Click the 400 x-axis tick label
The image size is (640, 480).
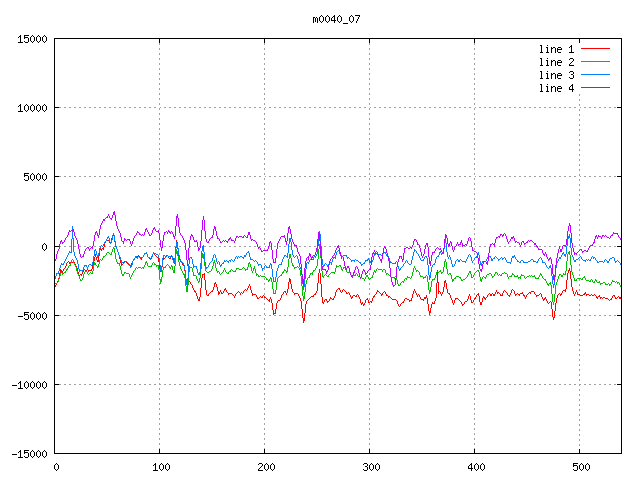(475, 467)
